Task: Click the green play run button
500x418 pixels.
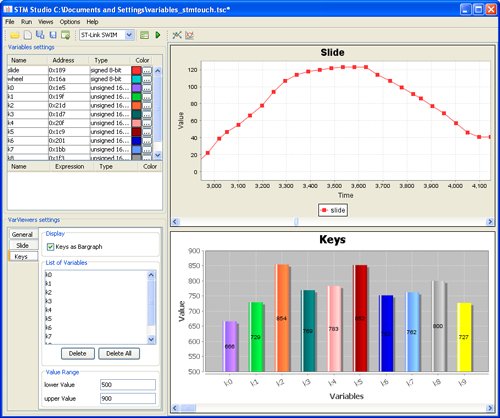Action: pos(158,35)
